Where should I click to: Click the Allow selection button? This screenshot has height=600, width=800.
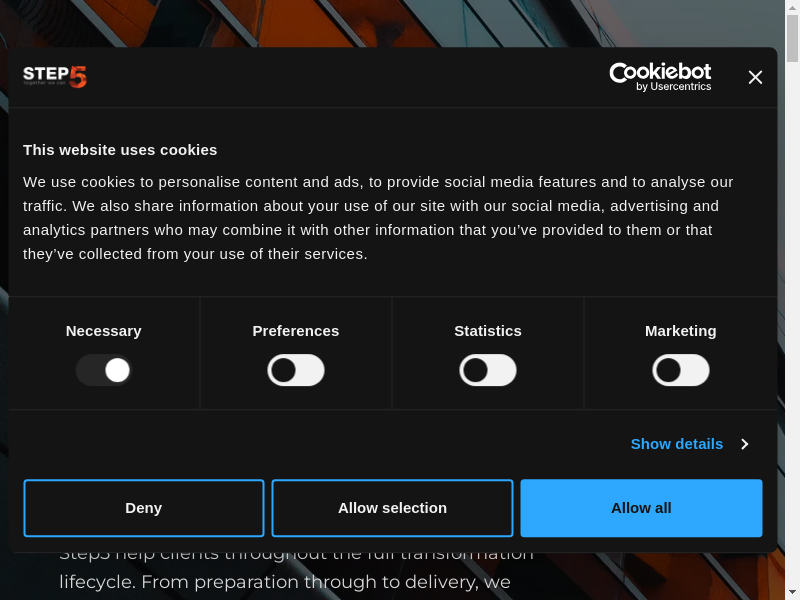click(392, 508)
